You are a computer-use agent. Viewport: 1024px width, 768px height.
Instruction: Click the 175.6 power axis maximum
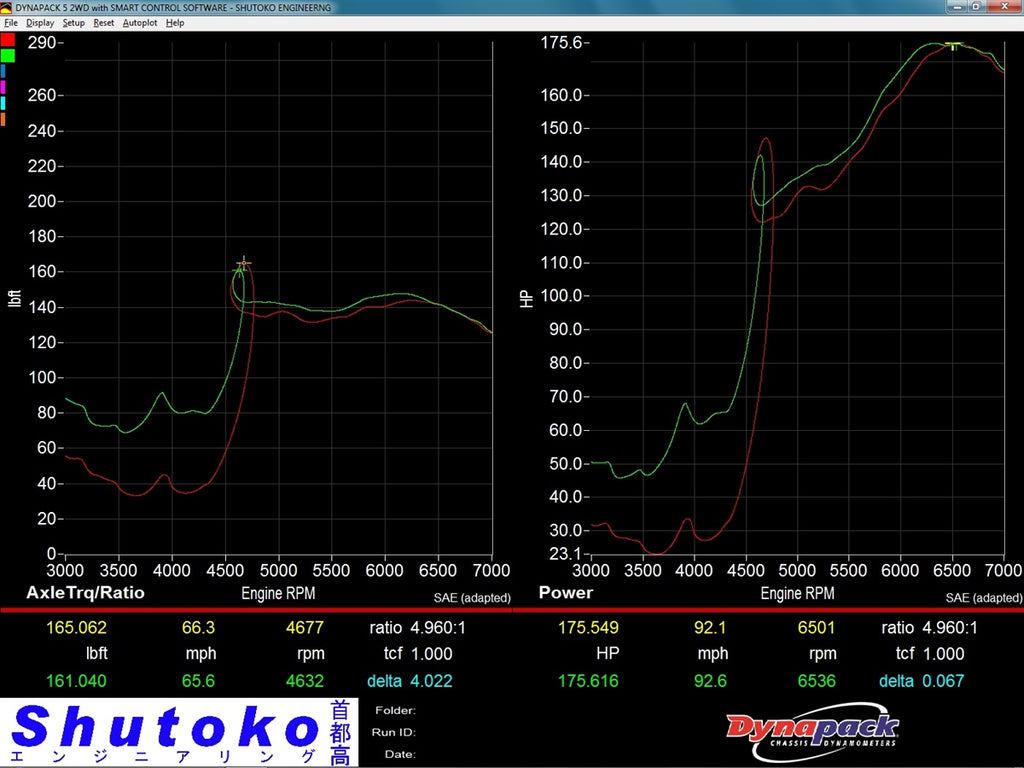coord(561,42)
